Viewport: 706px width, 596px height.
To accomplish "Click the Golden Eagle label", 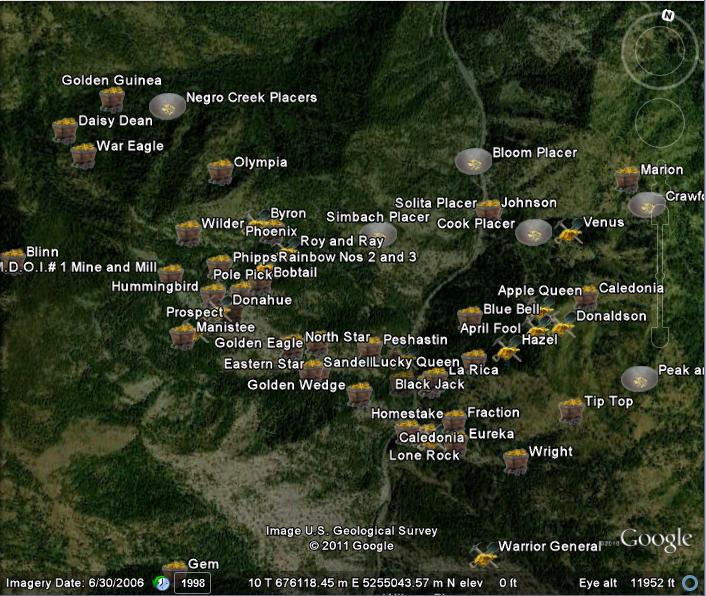I will [x=259, y=343].
